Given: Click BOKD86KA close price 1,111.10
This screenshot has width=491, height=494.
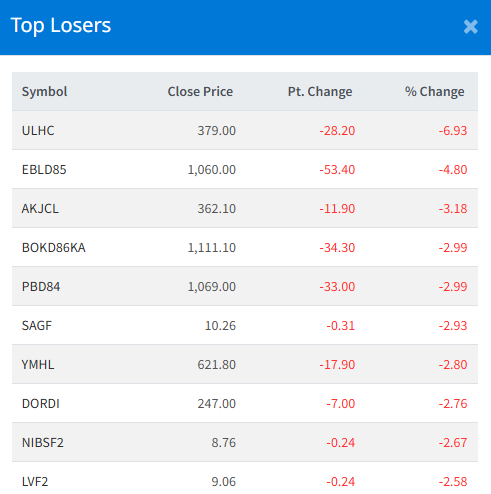Looking at the screenshot, I should 212,248.
